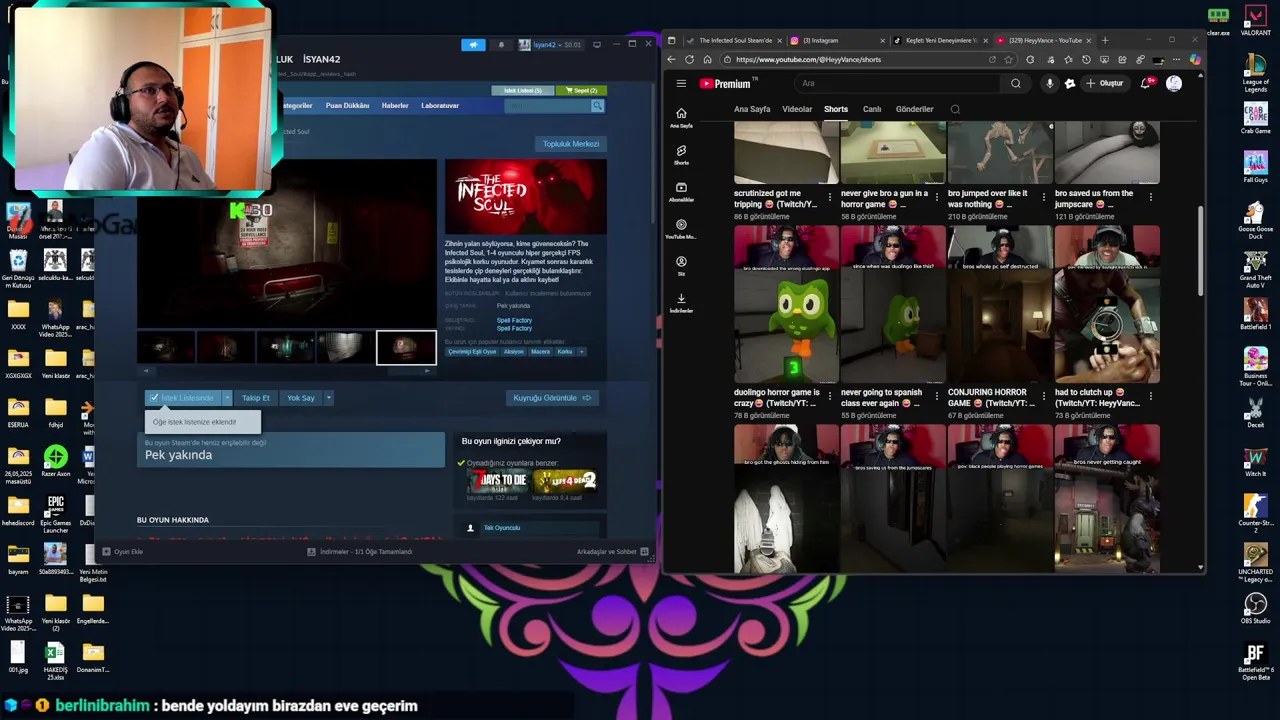The width and height of the screenshot is (1280, 720).
Task: Open Steam notifications bell
Action: coord(501,44)
